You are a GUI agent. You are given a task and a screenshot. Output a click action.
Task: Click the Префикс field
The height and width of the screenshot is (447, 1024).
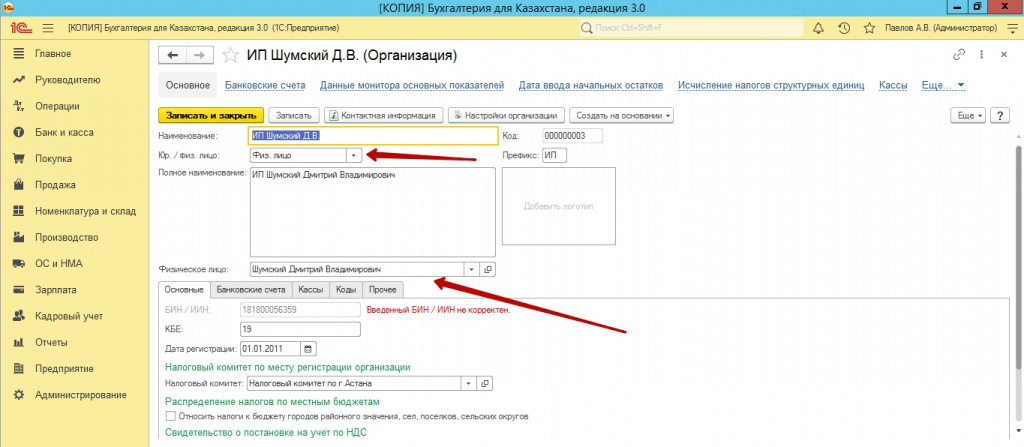pos(554,156)
